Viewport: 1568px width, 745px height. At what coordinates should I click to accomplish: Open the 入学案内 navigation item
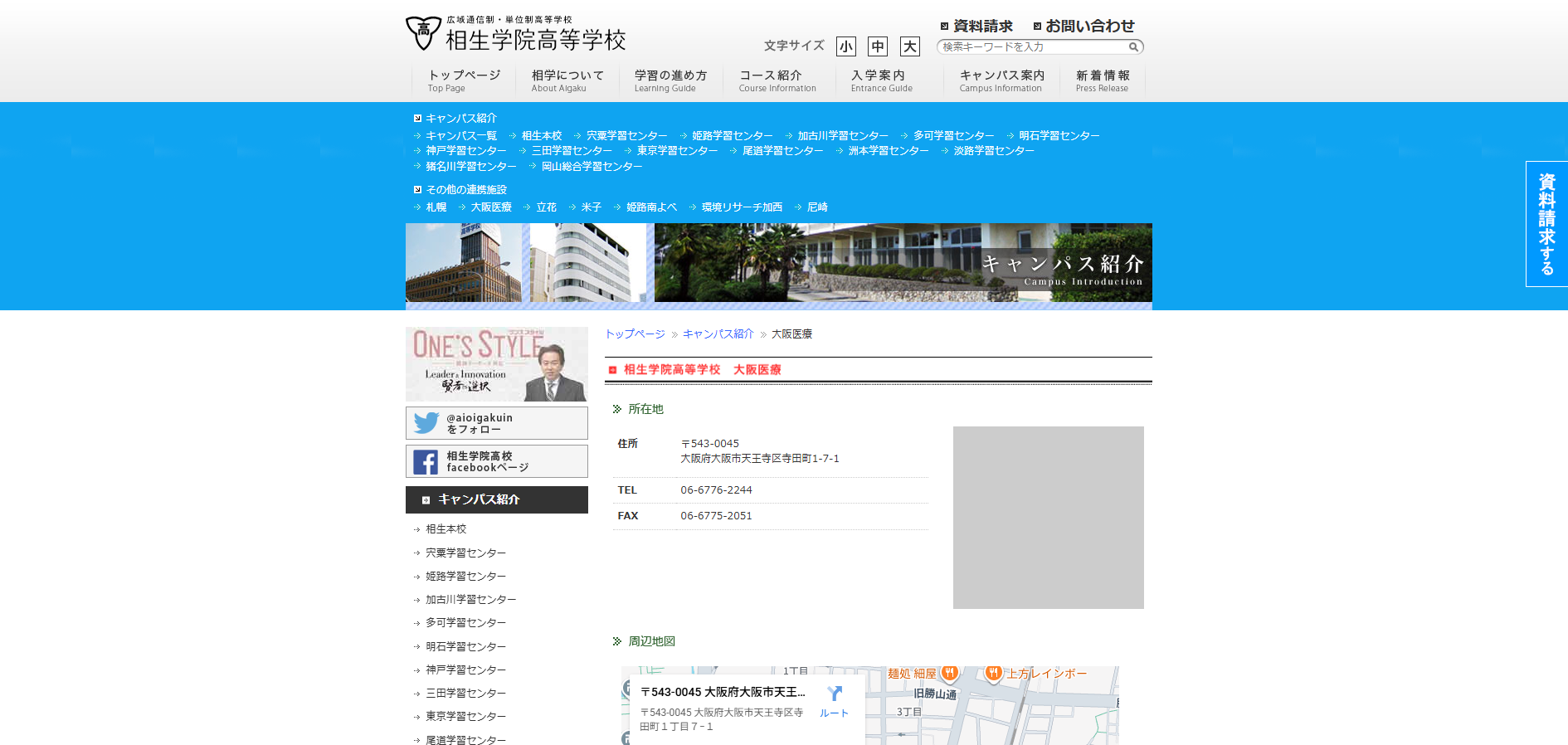[881, 80]
